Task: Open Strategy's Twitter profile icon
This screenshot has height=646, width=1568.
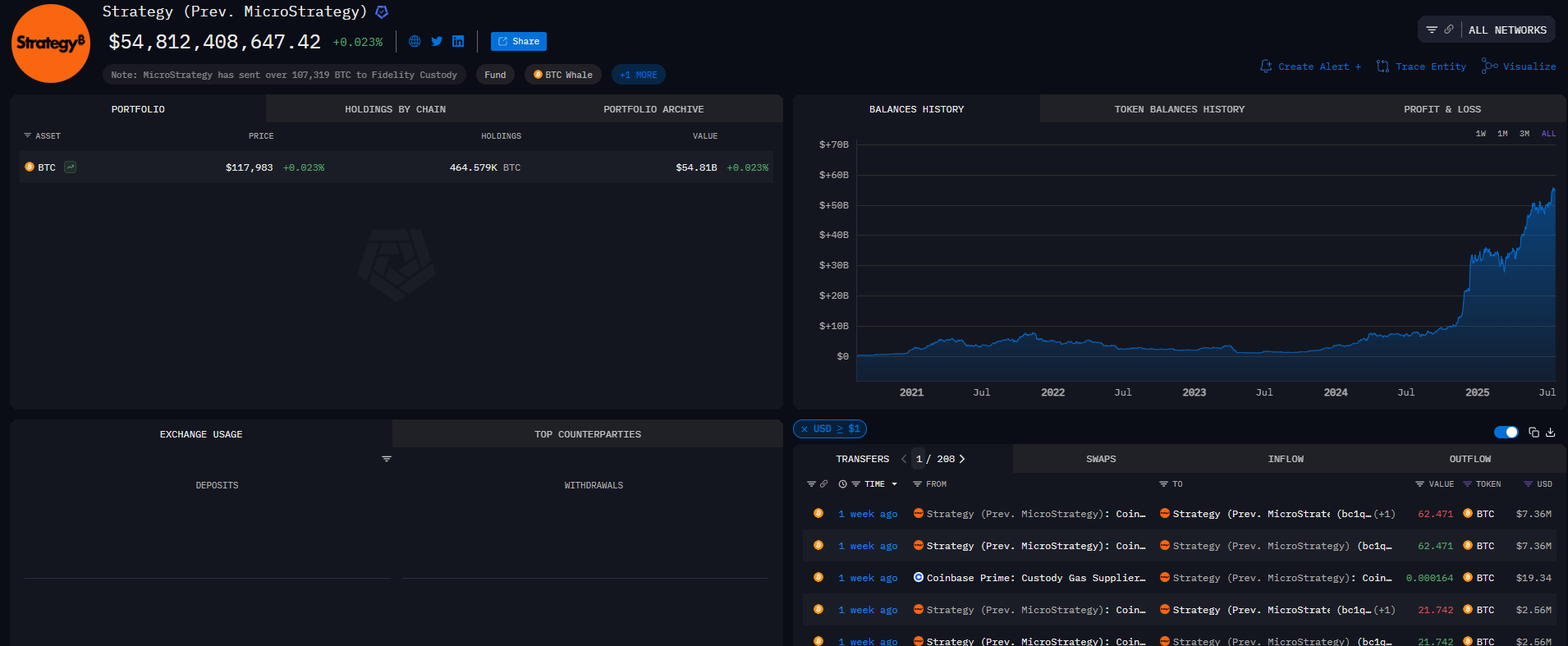Action: coord(437,42)
